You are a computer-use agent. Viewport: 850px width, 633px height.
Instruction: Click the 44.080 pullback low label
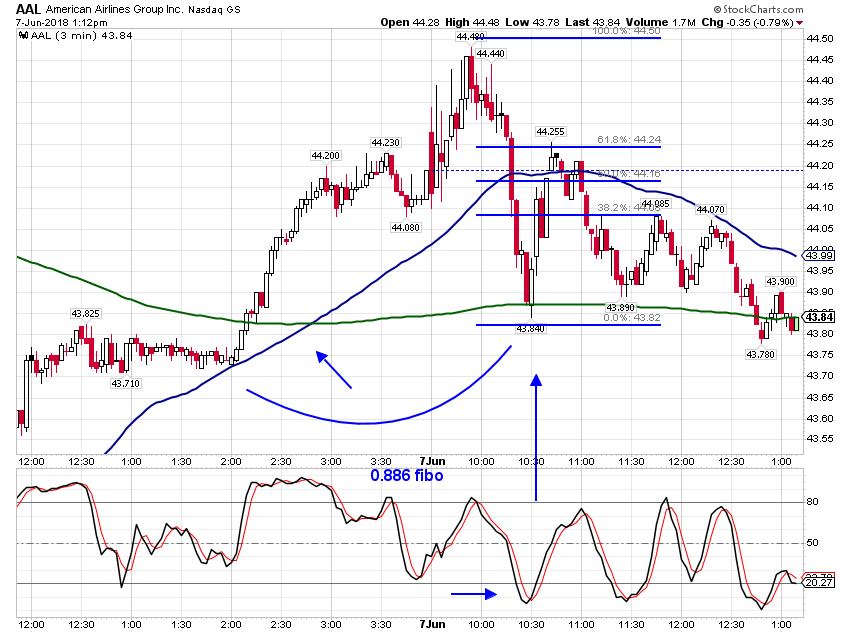coord(405,228)
